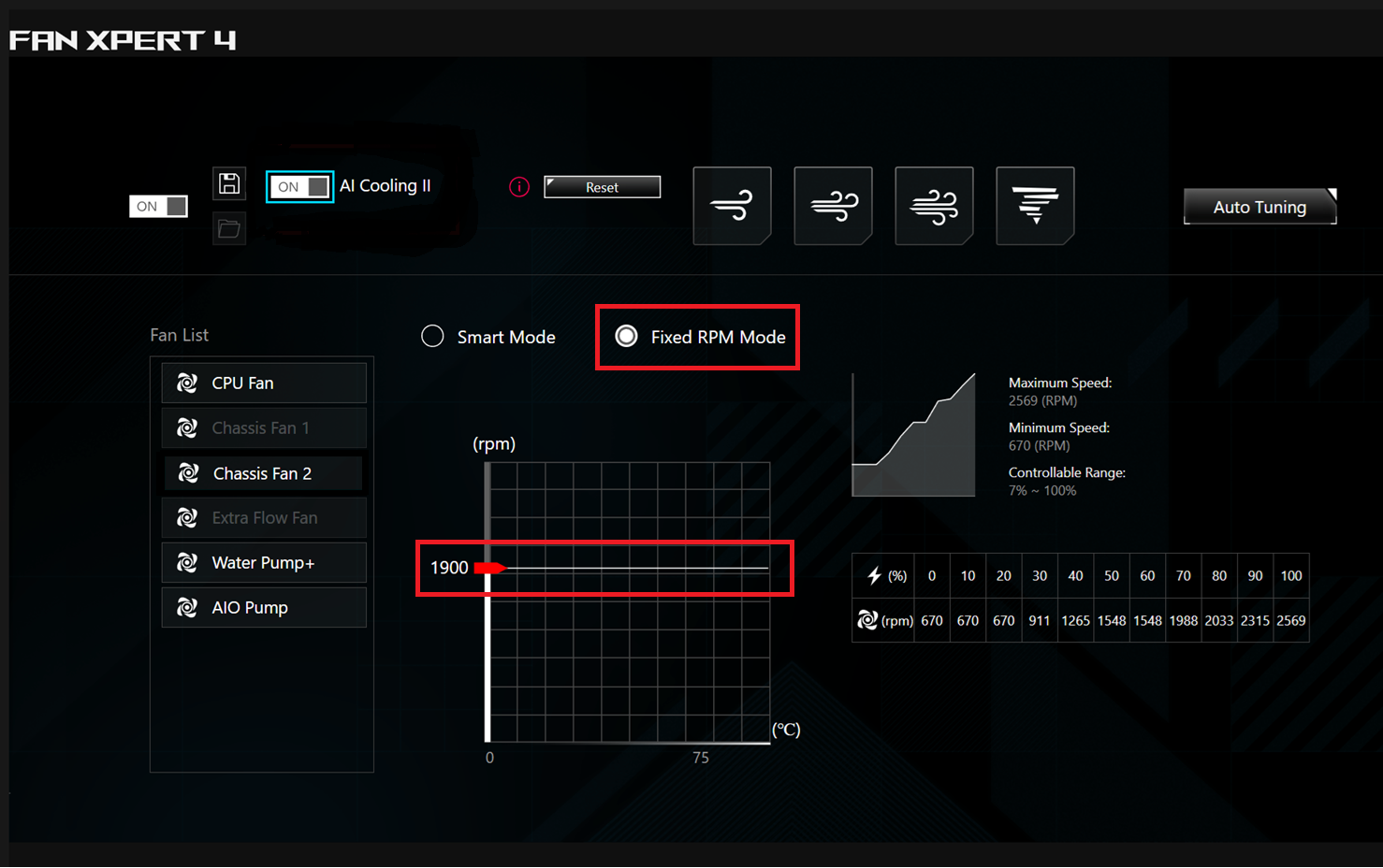The image size is (1383, 868).
Task: Click the load profile folder icon
Action: point(229,228)
